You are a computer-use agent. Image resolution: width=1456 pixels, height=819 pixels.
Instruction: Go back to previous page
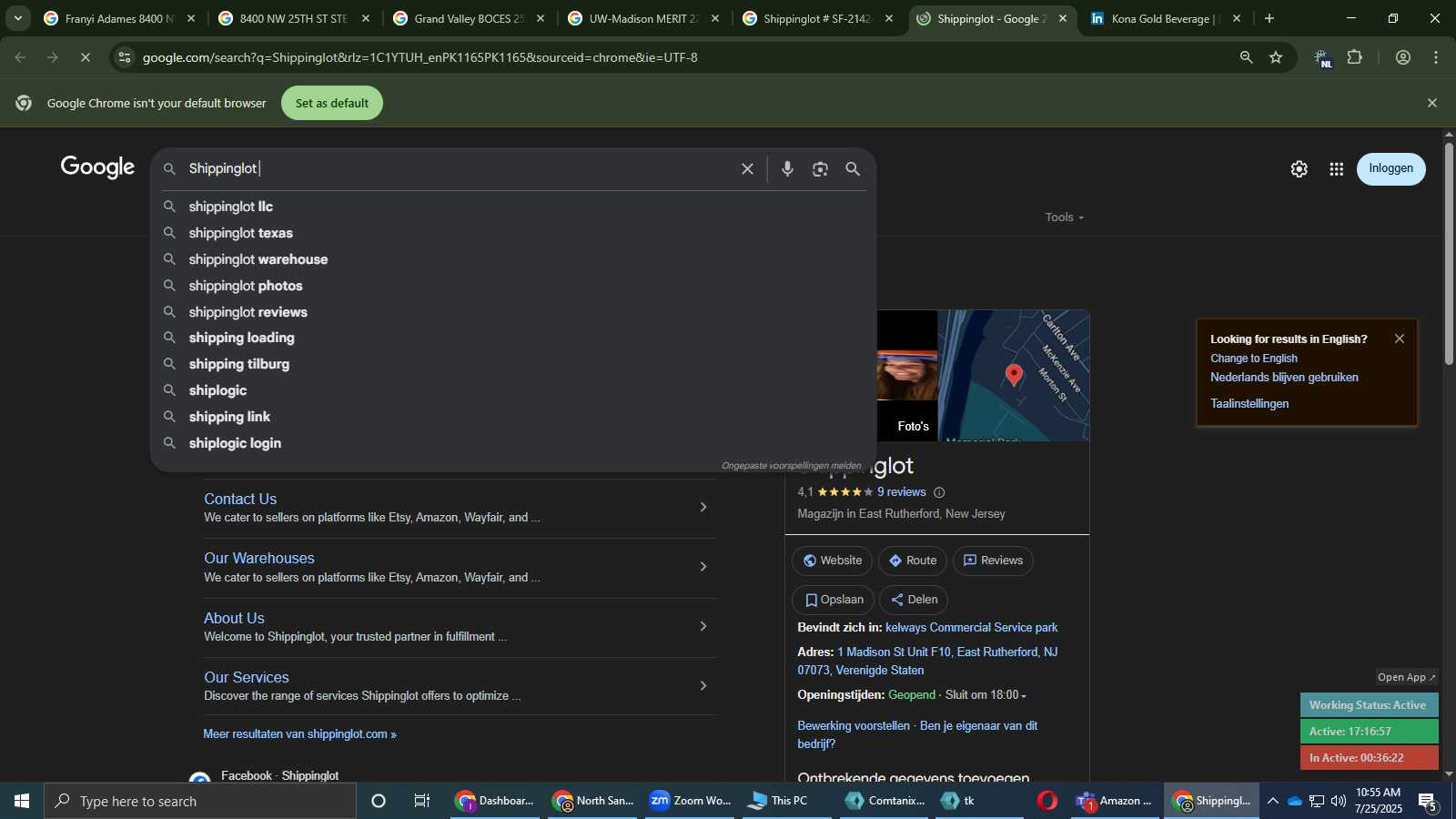click(20, 57)
